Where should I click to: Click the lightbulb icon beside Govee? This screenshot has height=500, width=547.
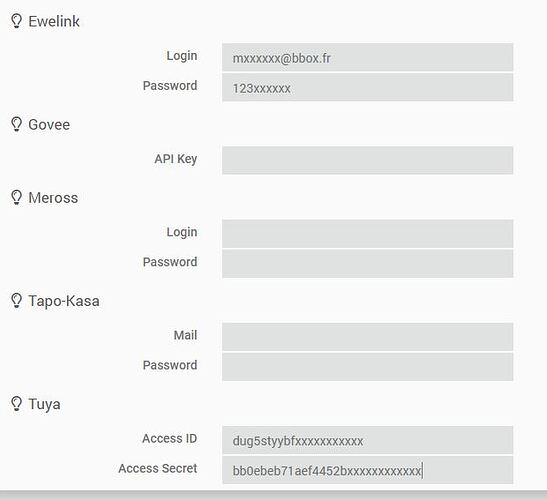pyautogui.click(x=16, y=124)
